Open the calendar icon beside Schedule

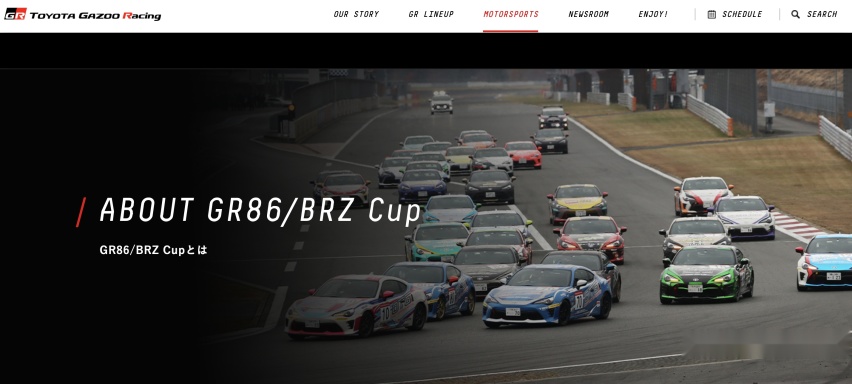click(x=711, y=15)
